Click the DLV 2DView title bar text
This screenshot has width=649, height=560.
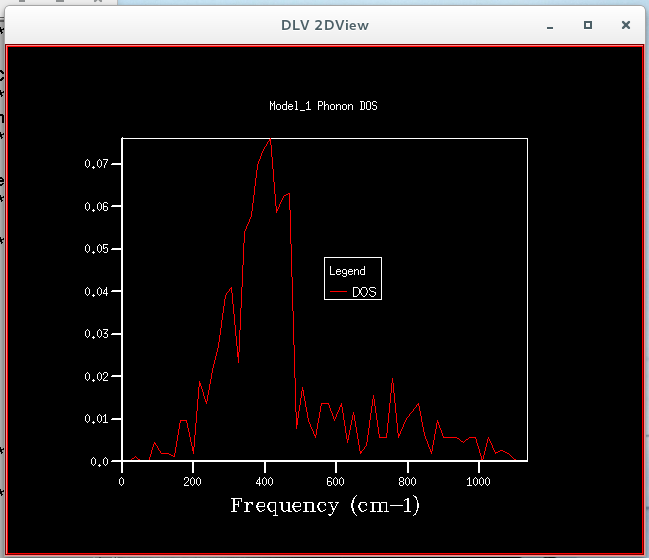[324, 25]
